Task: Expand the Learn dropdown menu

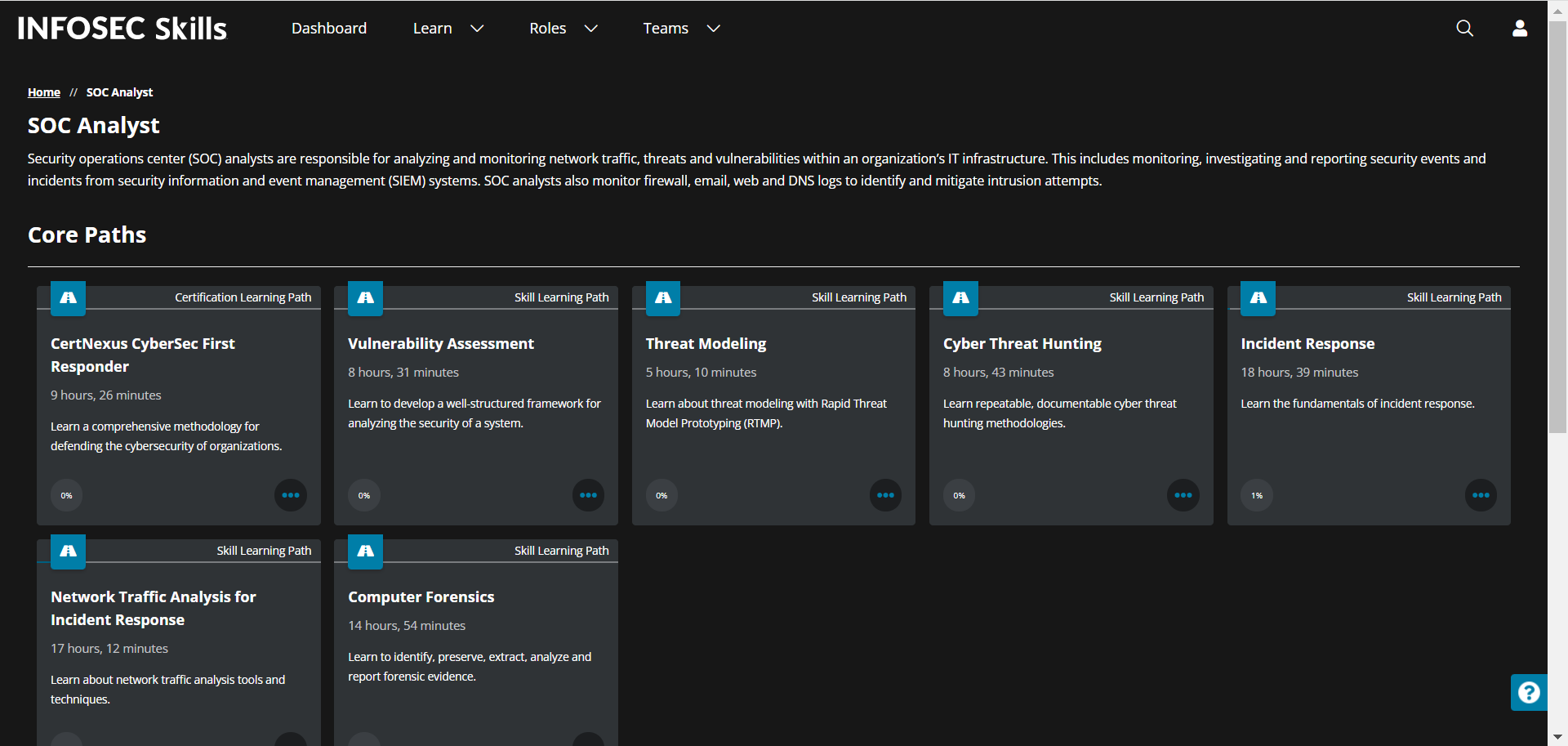Action: click(x=448, y=29)
